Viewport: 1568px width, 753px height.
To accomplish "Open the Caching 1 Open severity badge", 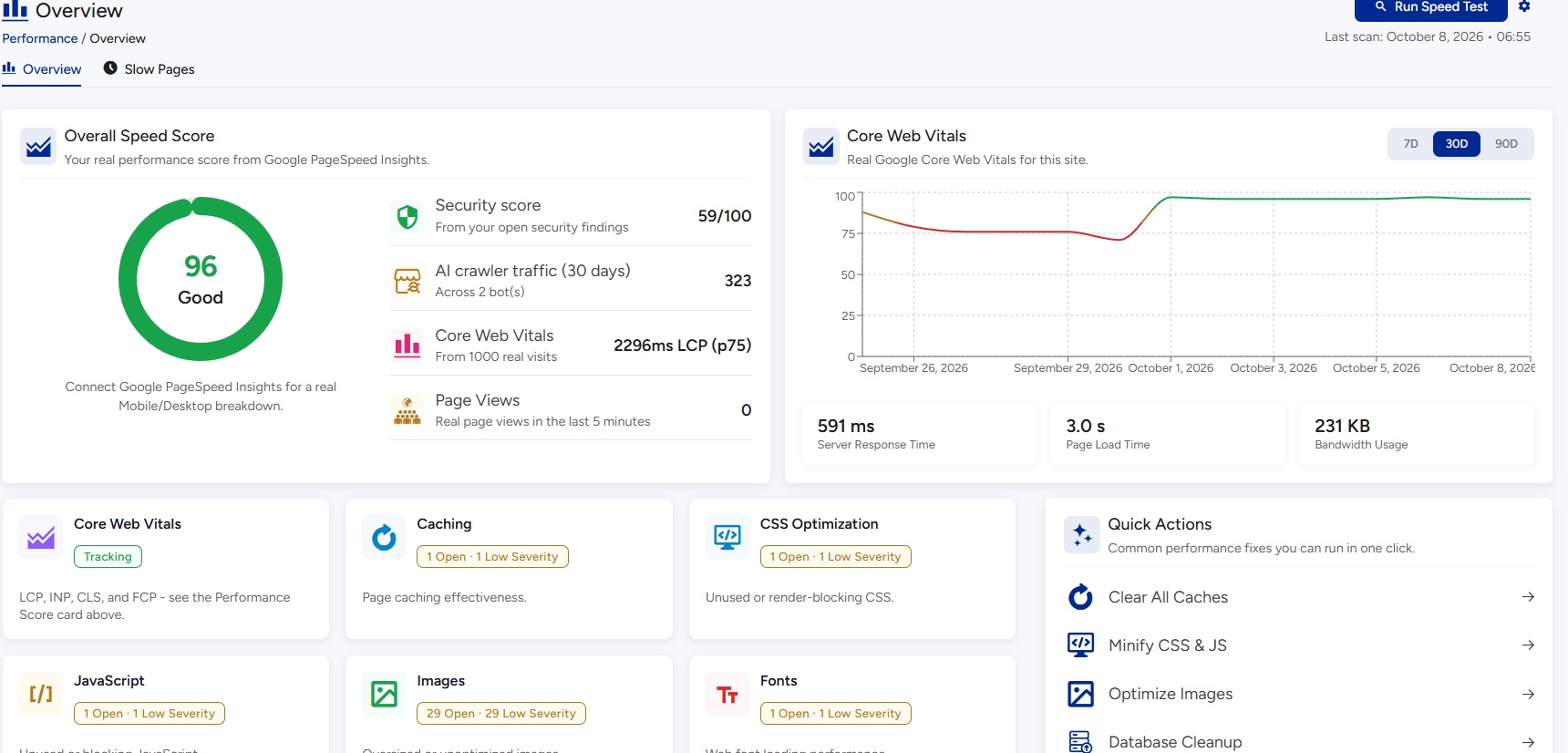I will [492, 557].
